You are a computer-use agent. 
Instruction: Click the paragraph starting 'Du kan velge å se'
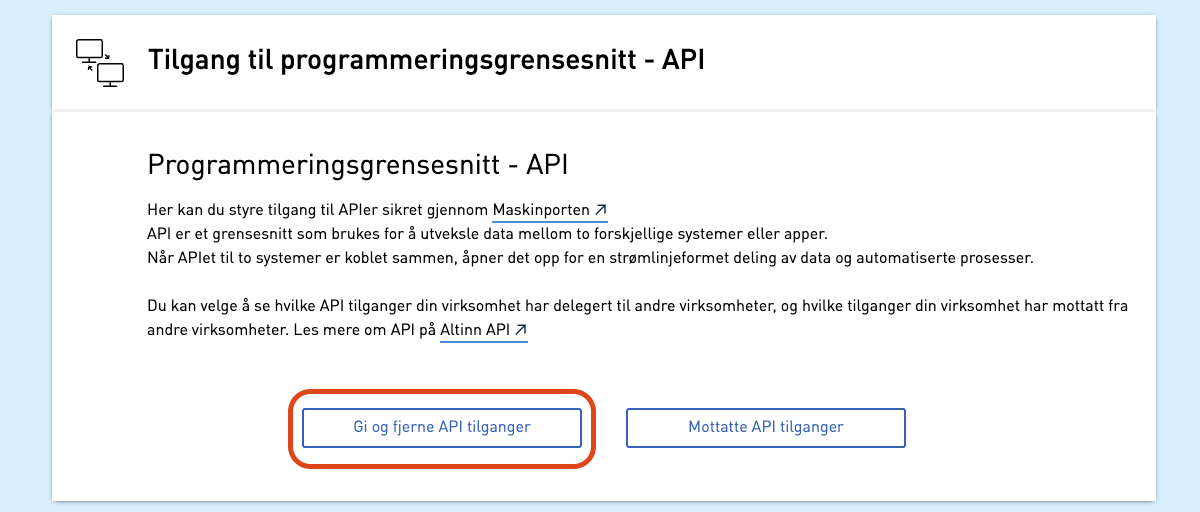click(x=637, y=318)
